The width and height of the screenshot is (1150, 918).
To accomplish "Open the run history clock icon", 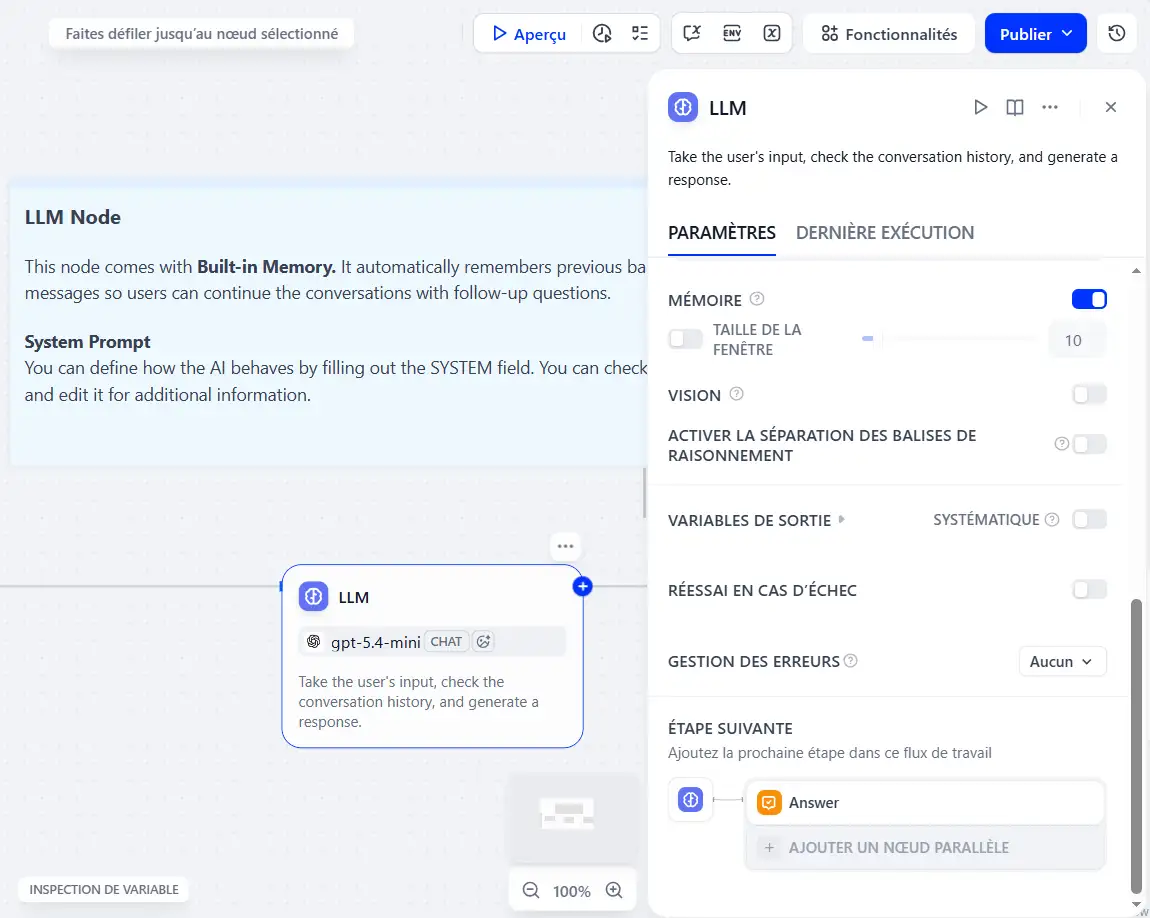I will (x=602, y=34).
